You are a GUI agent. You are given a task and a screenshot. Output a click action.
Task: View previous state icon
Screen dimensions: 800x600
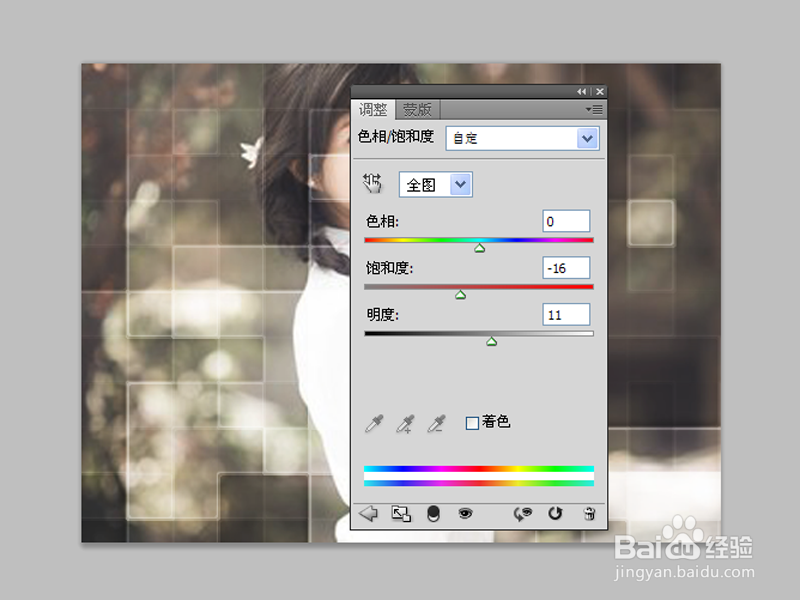522,514
